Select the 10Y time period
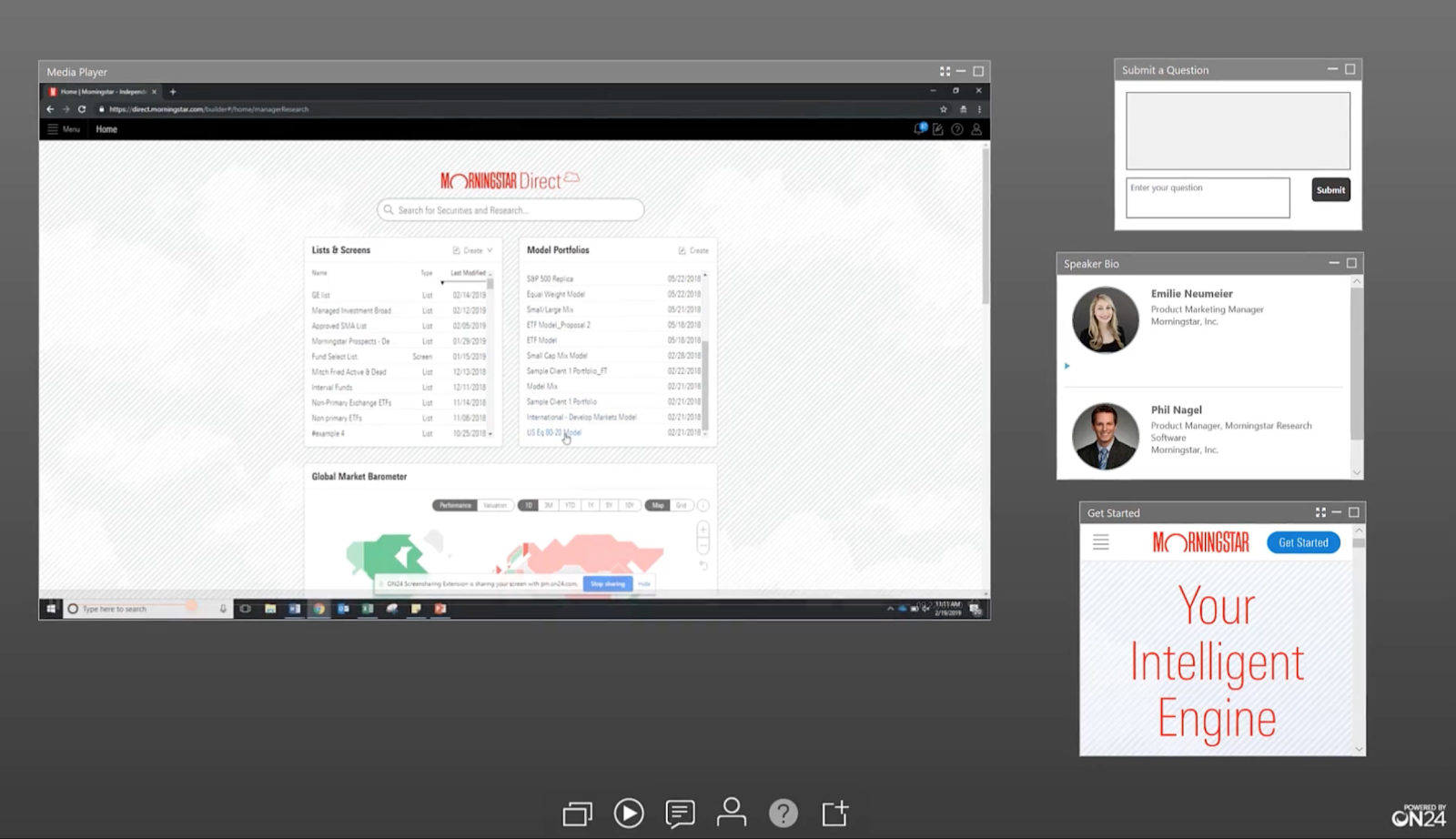The image size is (1456, 839). 629,505
